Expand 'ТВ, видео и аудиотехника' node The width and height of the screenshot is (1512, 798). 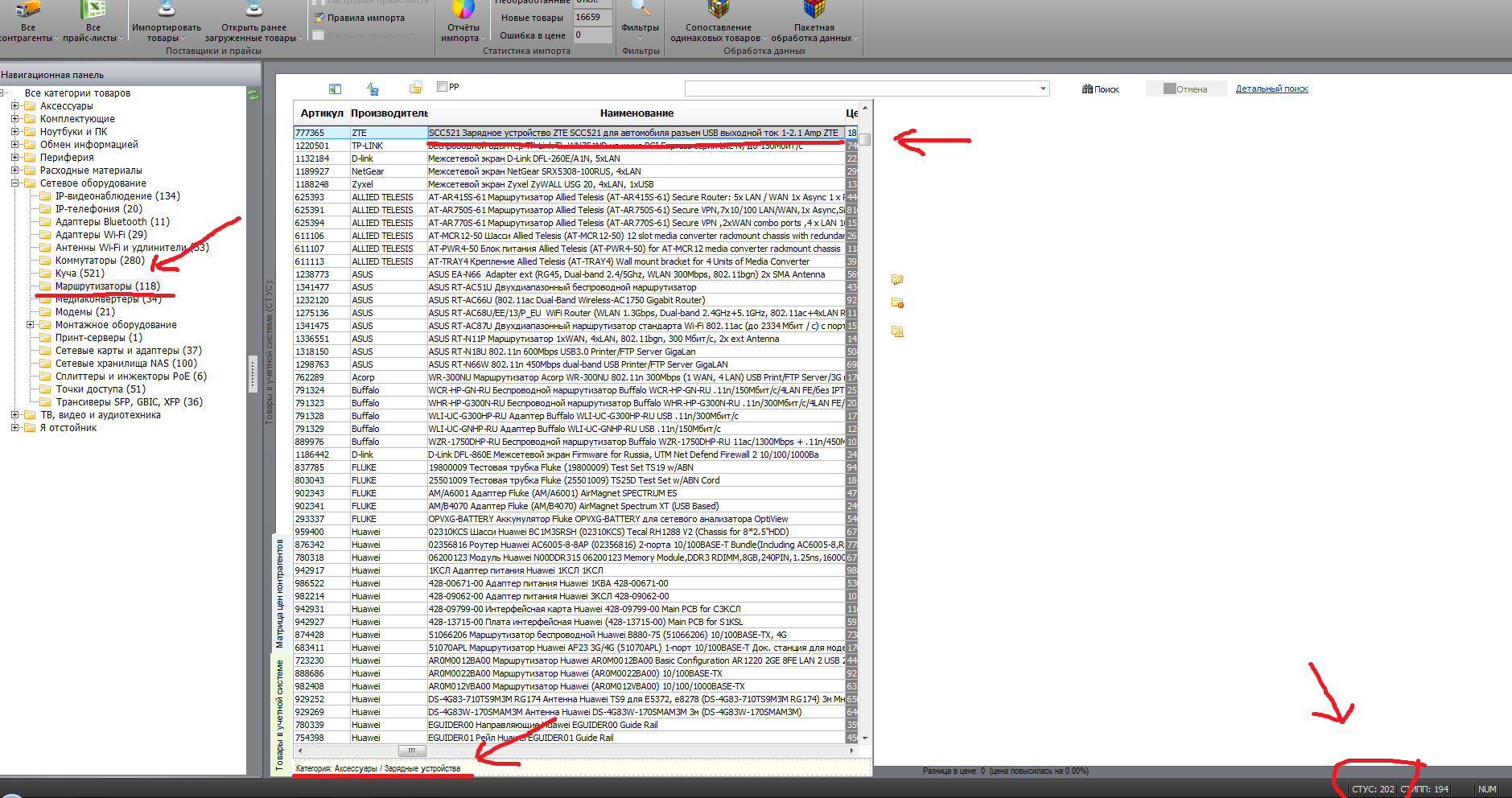coord(14,415)
